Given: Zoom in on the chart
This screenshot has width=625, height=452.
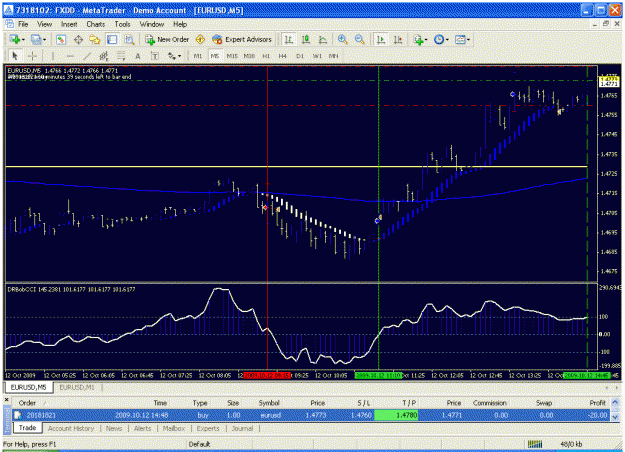Looking at the screenshot, I should (x=342, y=39).
